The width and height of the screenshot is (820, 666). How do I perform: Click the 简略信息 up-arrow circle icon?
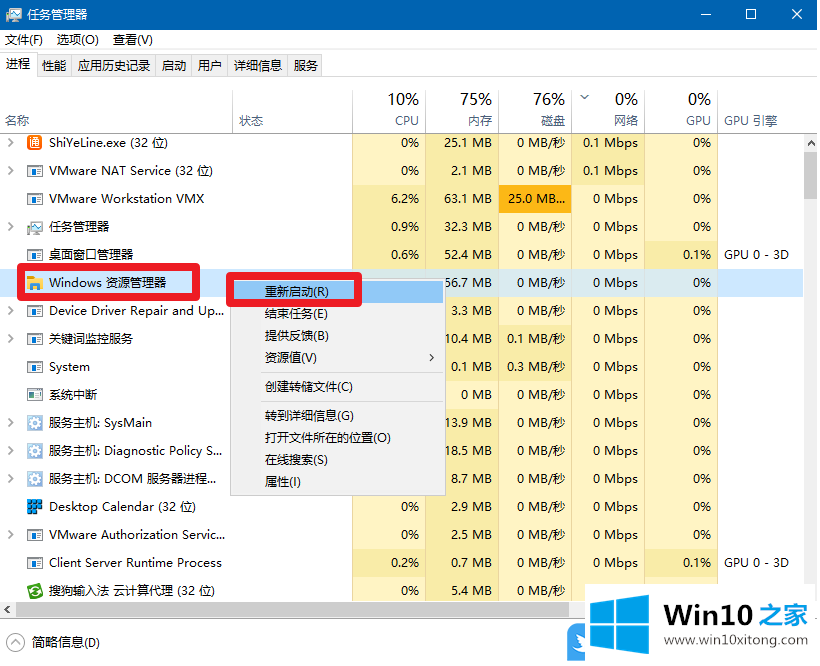coord(15,642)
